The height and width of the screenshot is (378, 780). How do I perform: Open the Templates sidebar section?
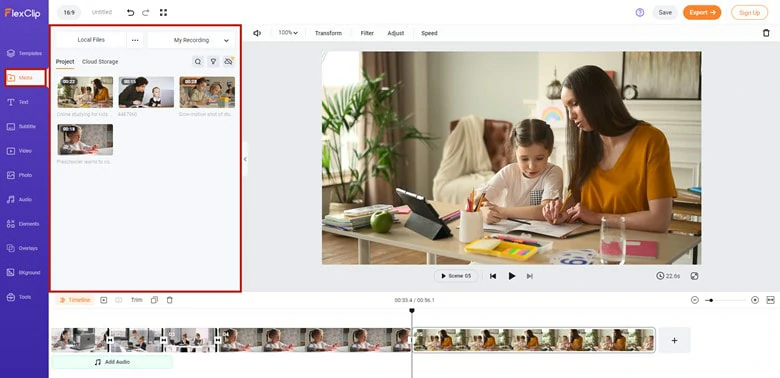24,53
